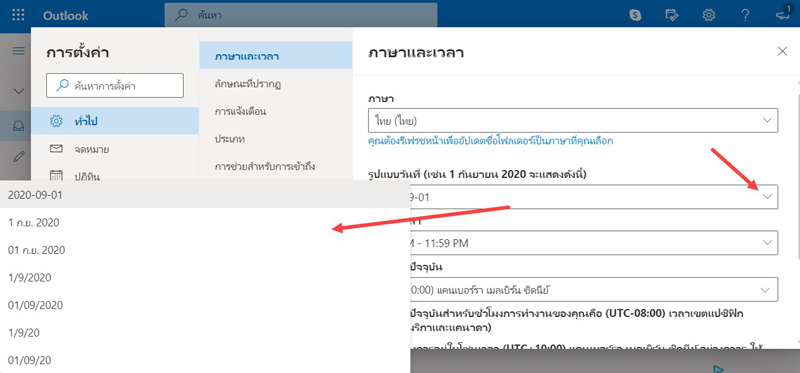Image resolution: width=800 pixels, height=373 pixels.
Task: Choose date format 2020-09-01
Action: (205, 194)
